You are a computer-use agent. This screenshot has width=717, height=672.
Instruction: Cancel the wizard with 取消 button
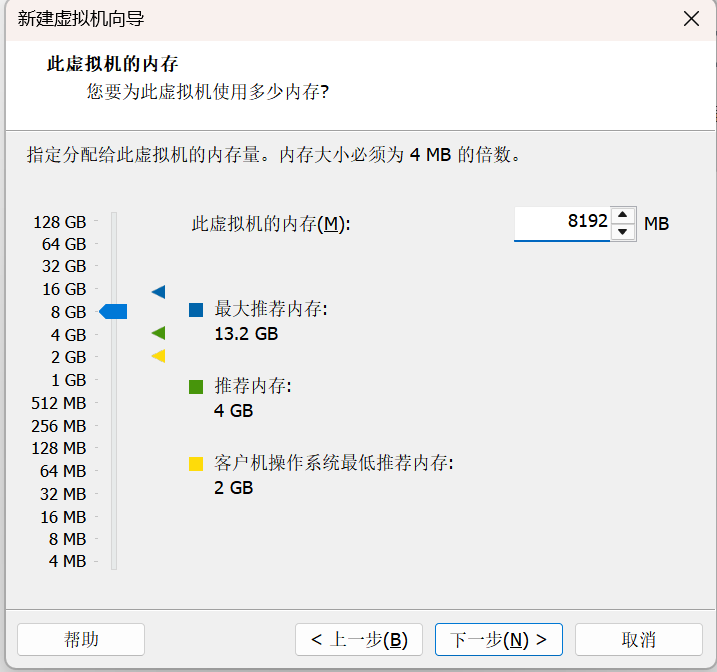coord(639,639)
